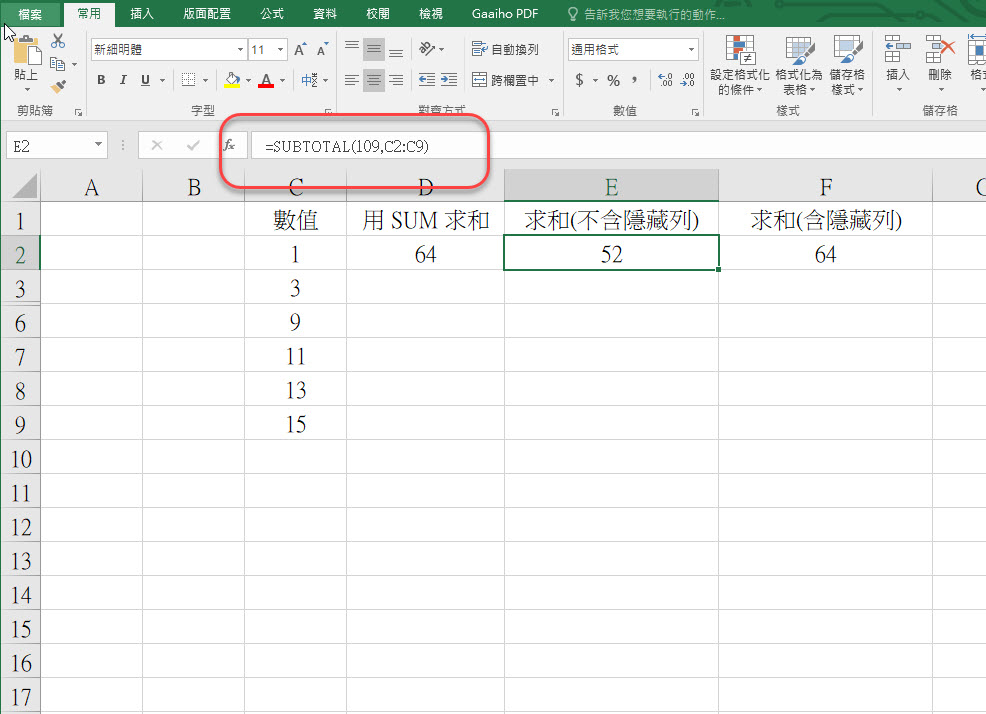Apply yellow fill color bucket

[233, 80]
